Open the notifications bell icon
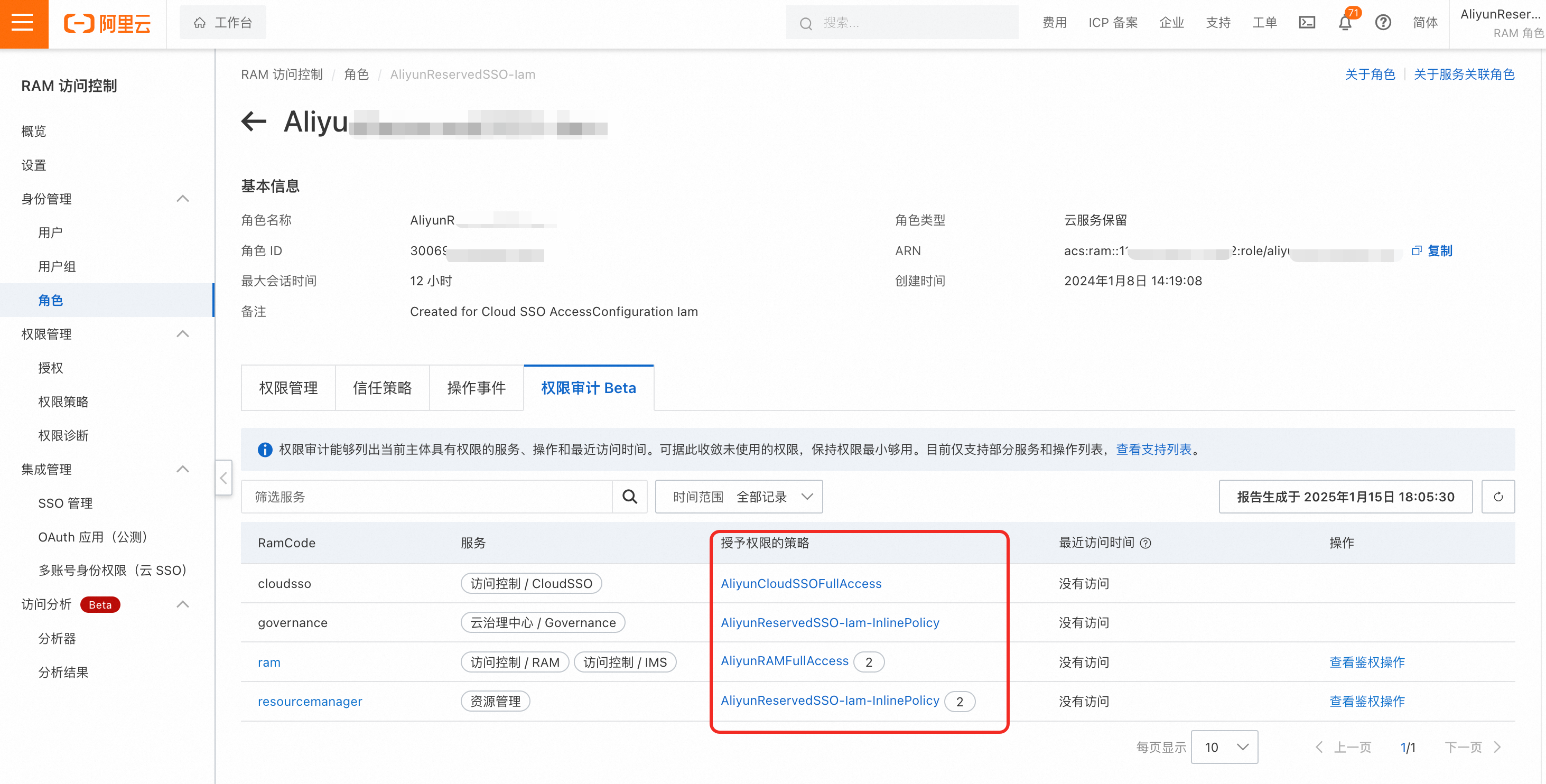This screenshot has width=1546, height=784. pyautogui.click(x=1345, y=23)
